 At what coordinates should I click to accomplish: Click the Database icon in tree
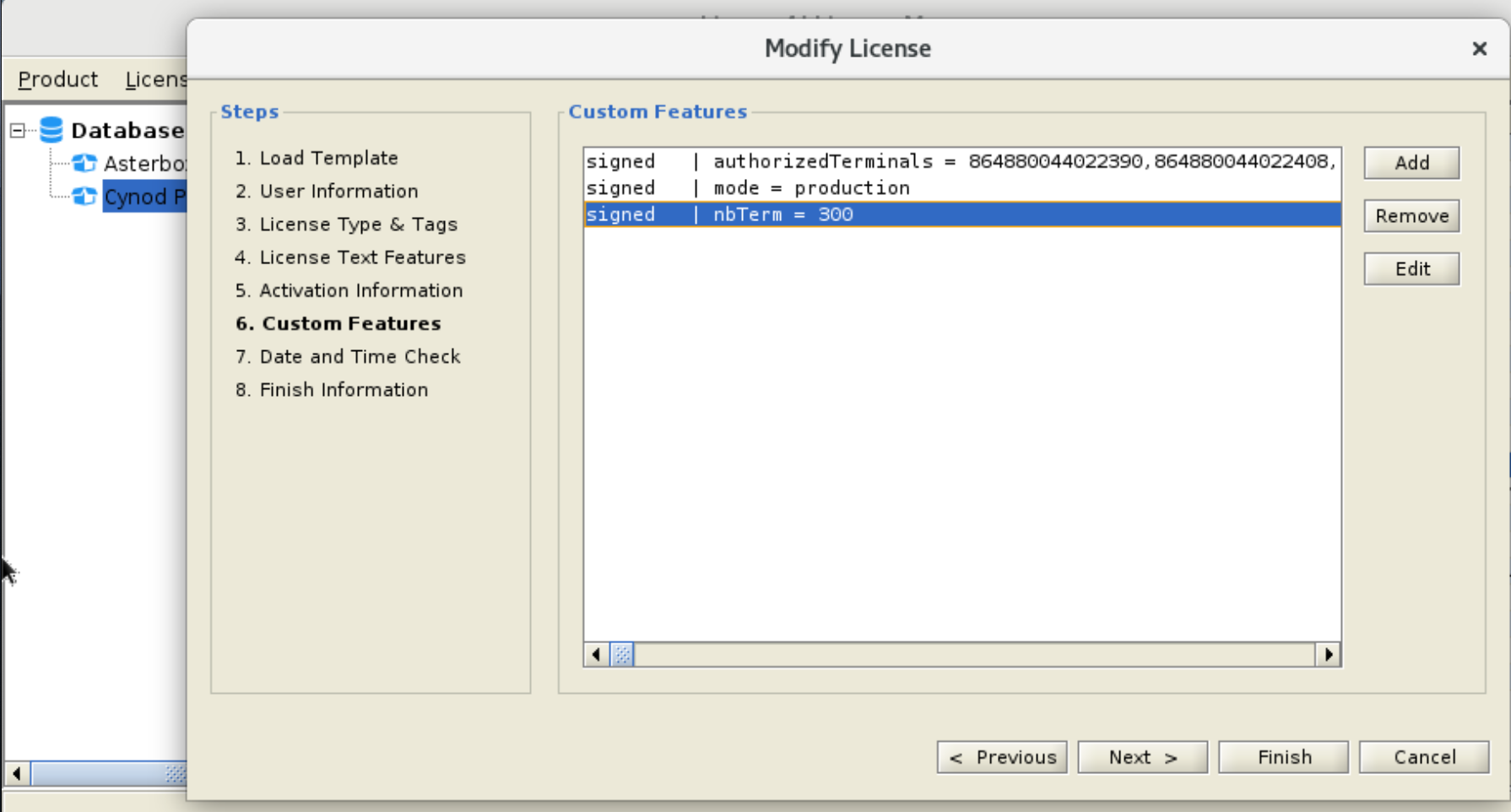(51, 130)
